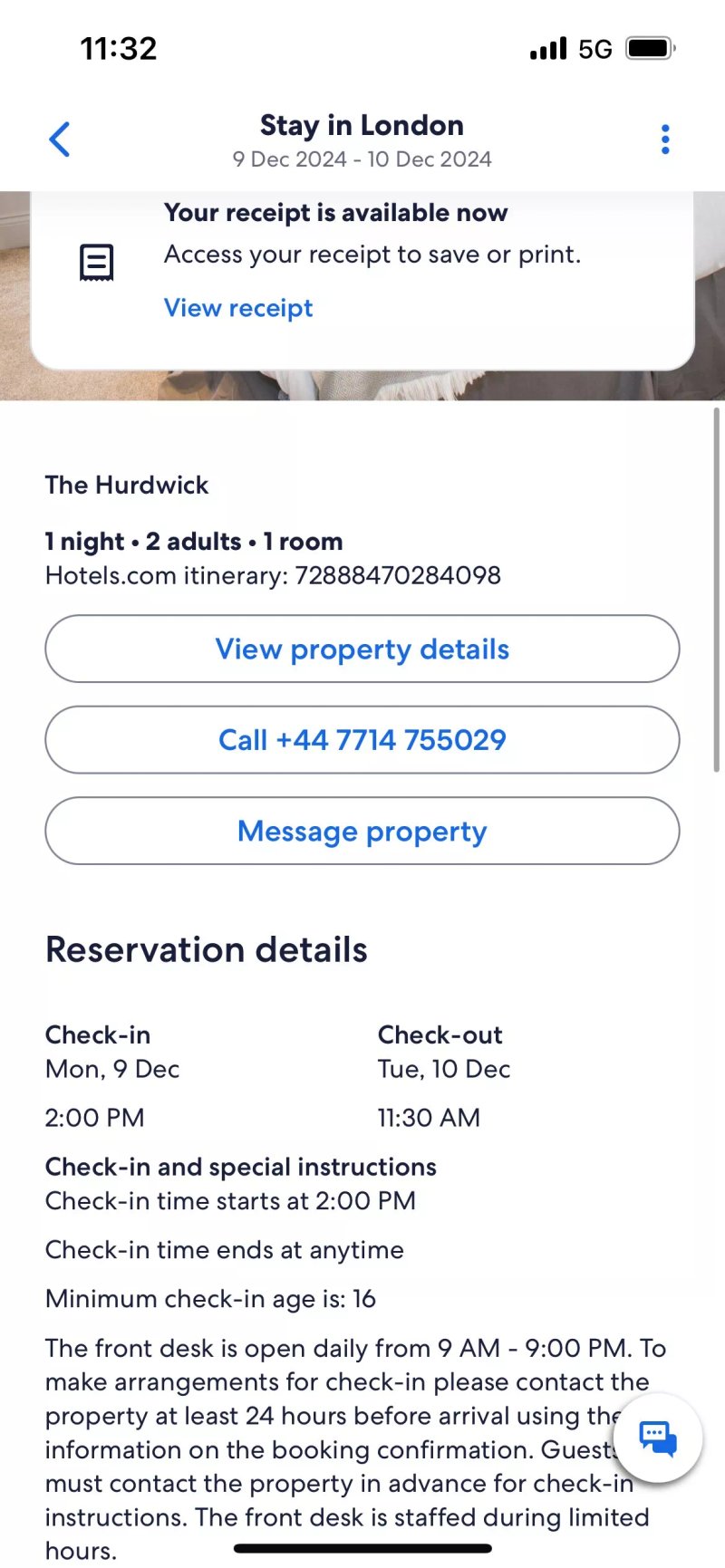Tap the cellular signal bars icon
The height and width of the screenshot is (1568, 725).
pos(548,48)
